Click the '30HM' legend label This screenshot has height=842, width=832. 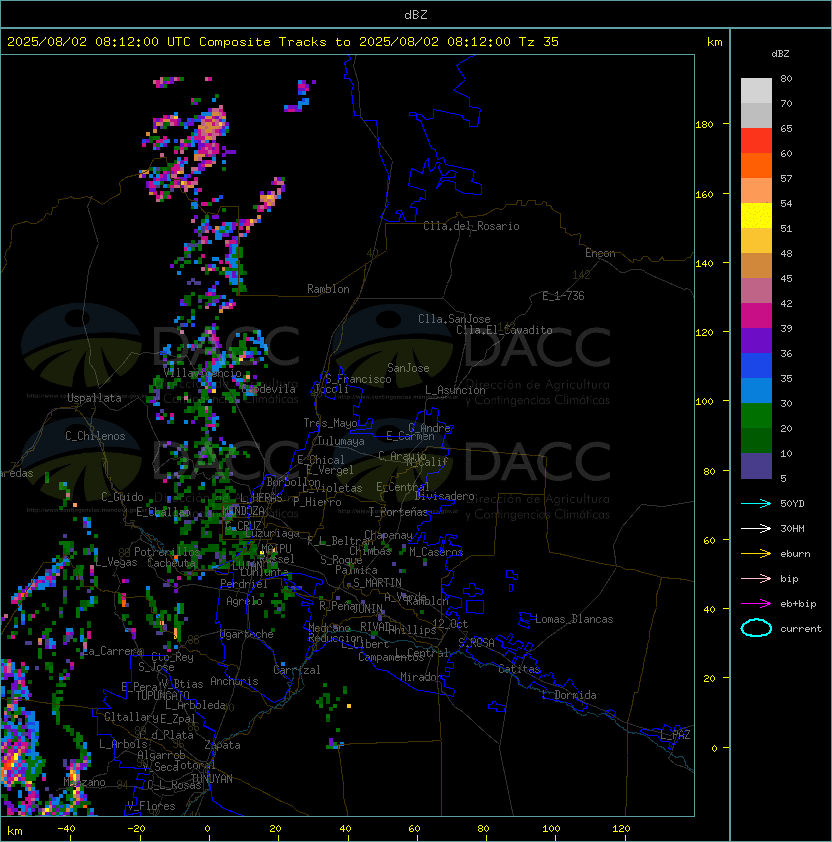click(x=792, y=529)
